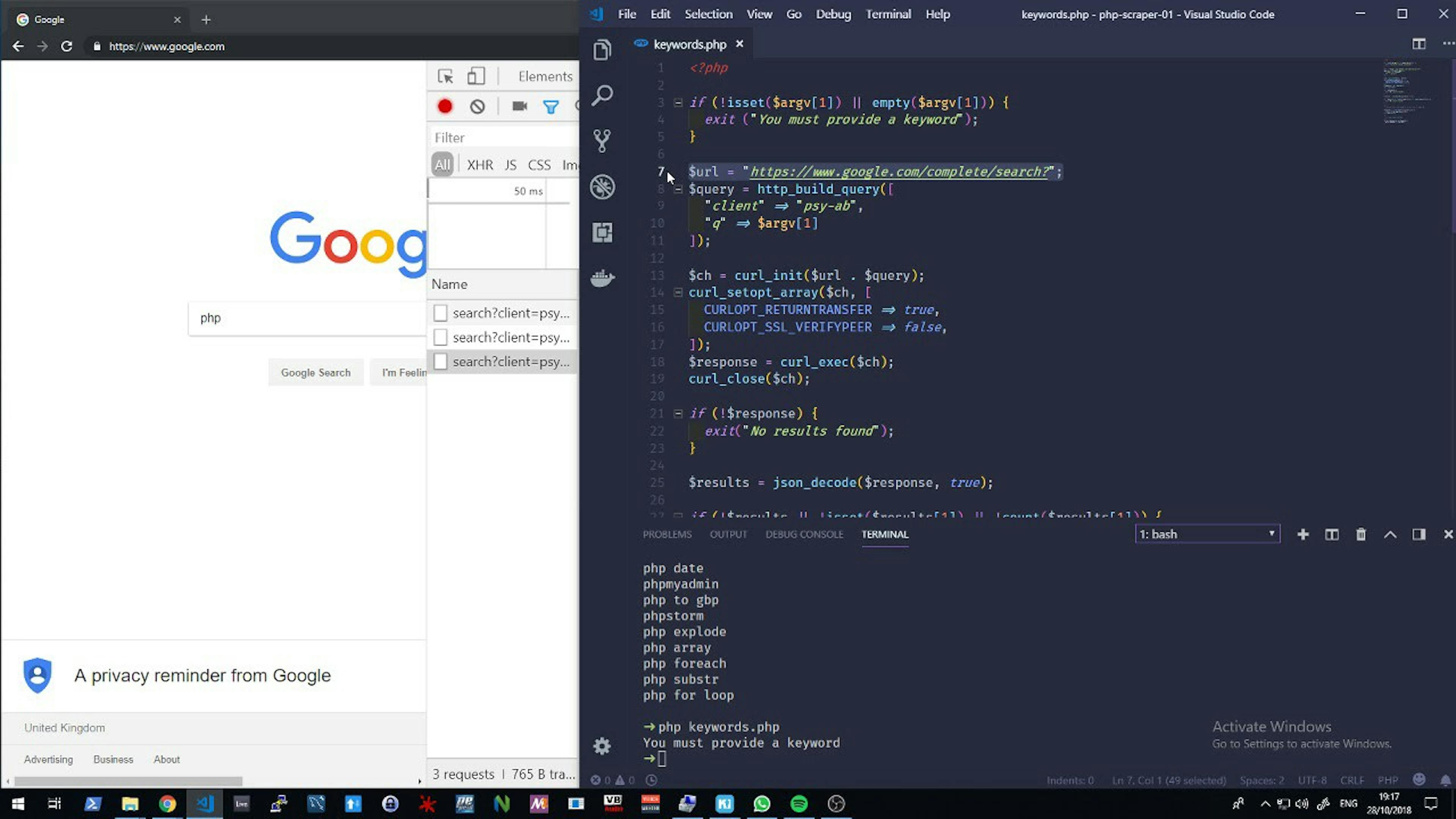The image size is (1456, 819).
Task: Kill the active bash terminal
Action: tap(1361, 534)
